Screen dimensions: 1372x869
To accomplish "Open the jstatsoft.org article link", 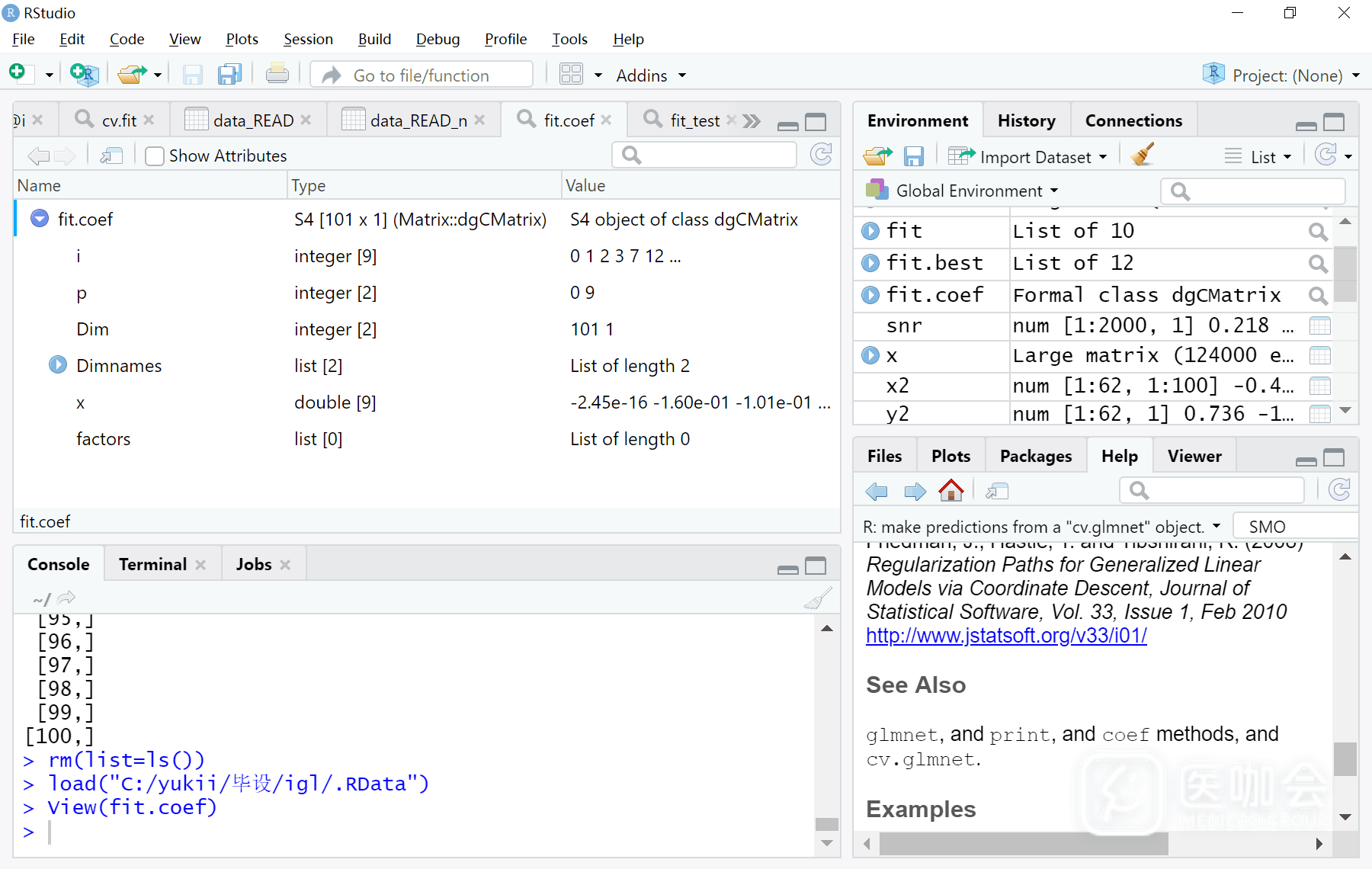I will [x=1006, y=636].
